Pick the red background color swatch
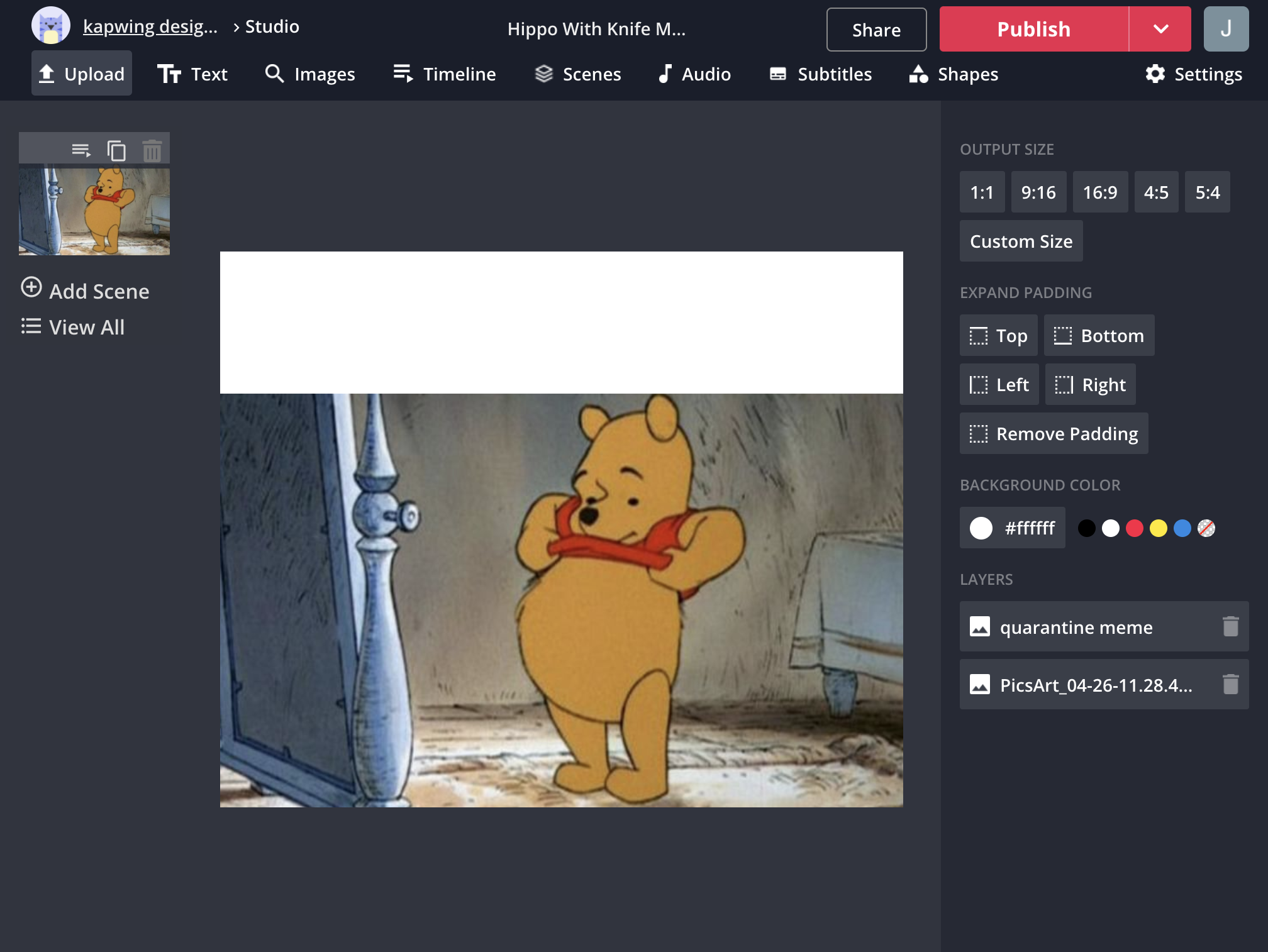 [x=1134, y=528]
